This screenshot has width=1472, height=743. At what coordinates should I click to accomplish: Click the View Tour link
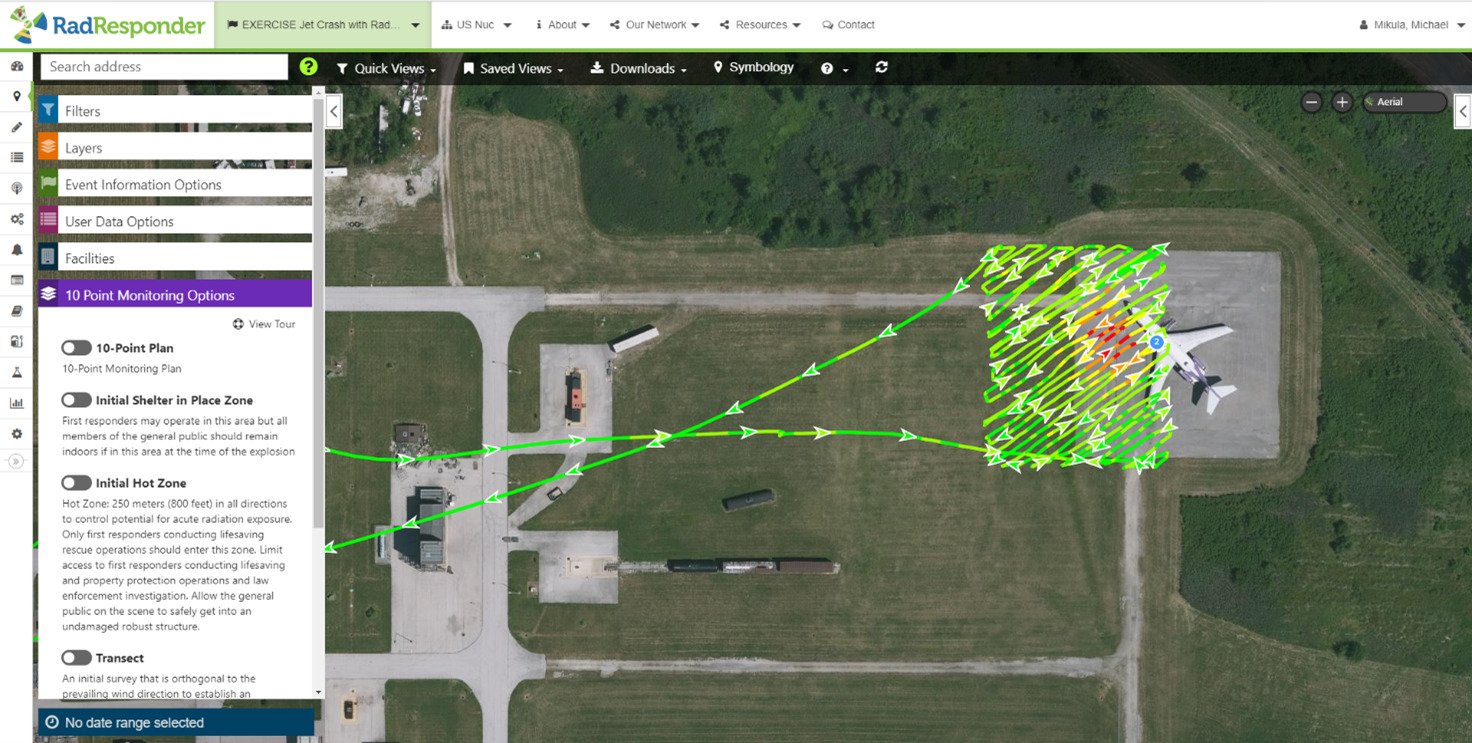264,324
